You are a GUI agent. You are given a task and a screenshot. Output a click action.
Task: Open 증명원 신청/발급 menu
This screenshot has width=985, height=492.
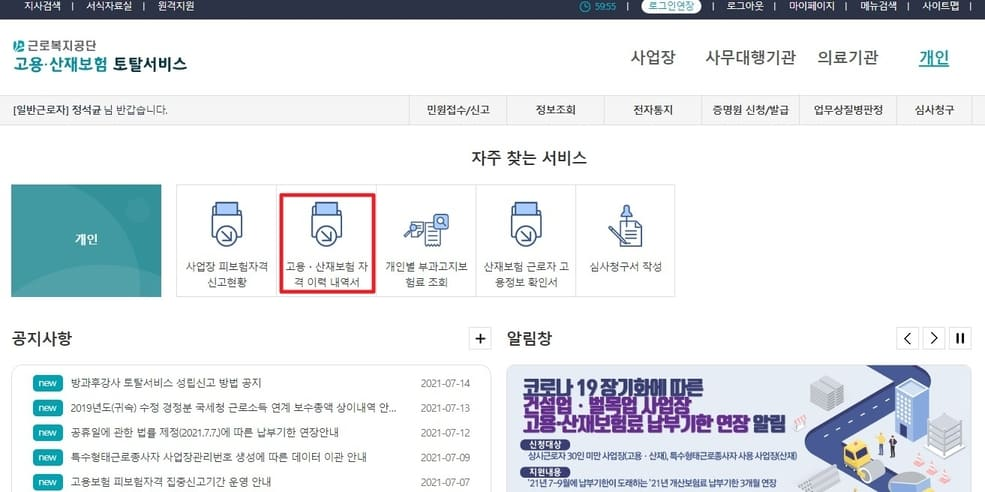pos(751,110)
